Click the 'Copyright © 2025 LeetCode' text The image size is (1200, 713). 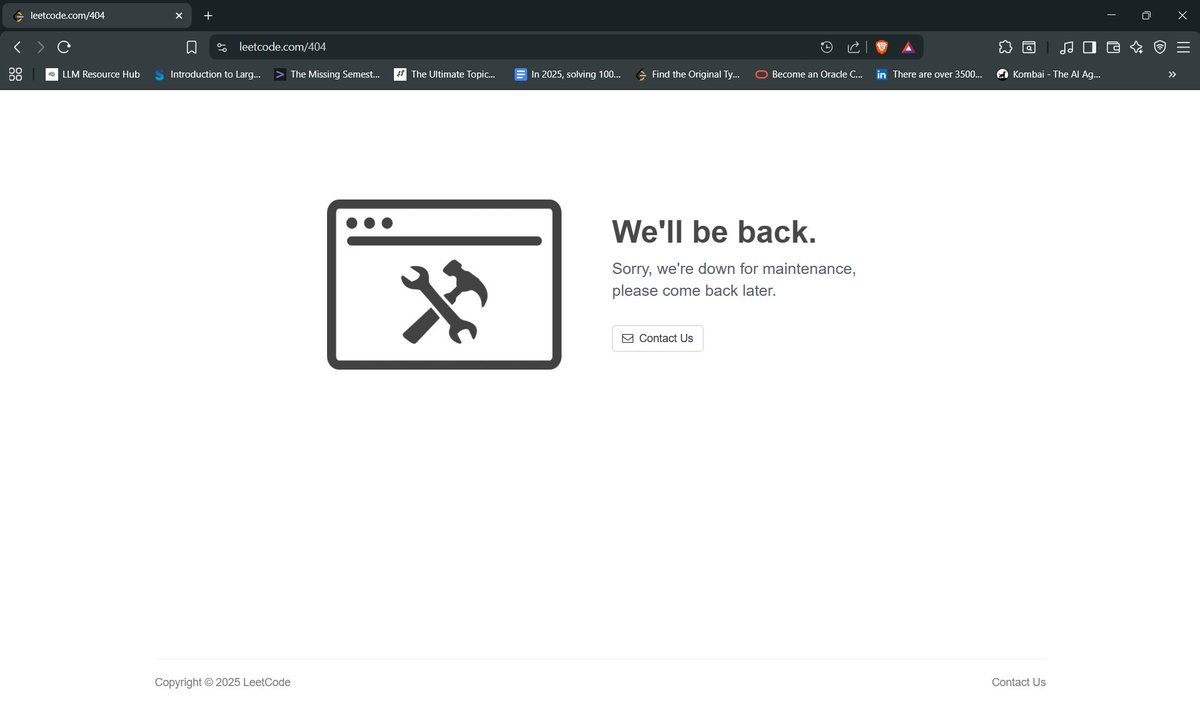tap(223, 682)
